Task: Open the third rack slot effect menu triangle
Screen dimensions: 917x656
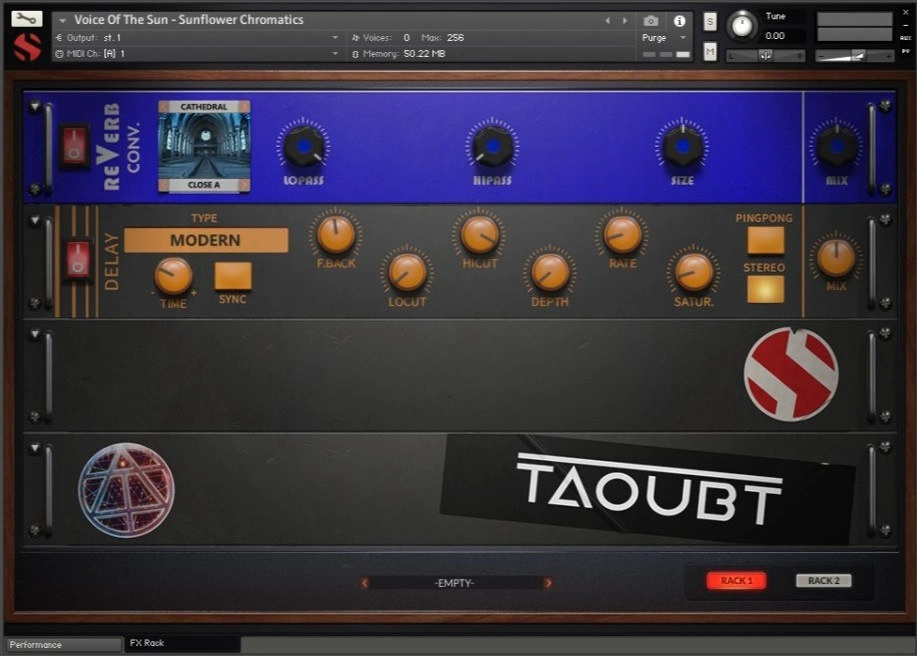Action: (x=35, y=334)
